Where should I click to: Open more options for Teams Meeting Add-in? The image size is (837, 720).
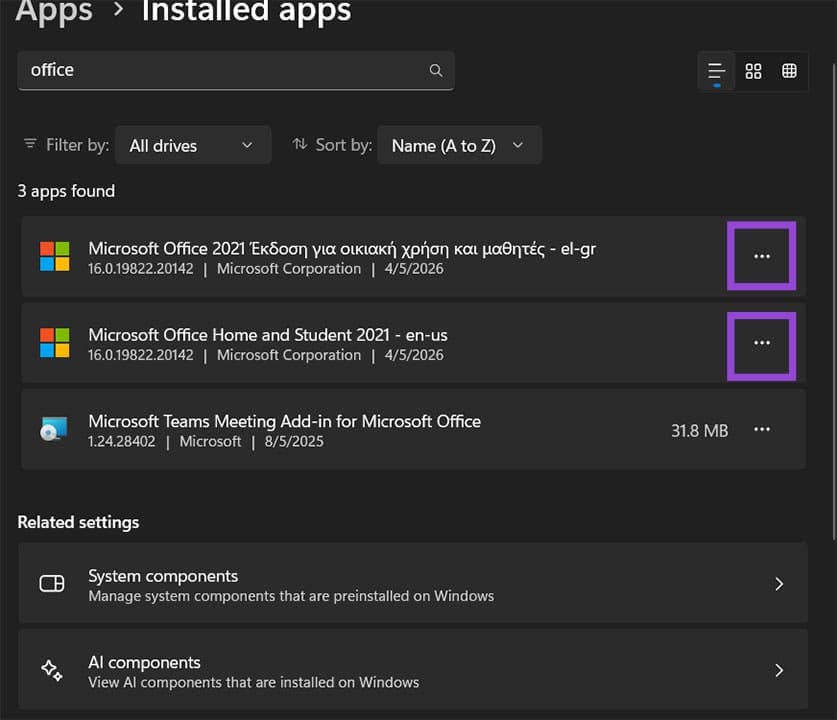click(x=762, y=430)
